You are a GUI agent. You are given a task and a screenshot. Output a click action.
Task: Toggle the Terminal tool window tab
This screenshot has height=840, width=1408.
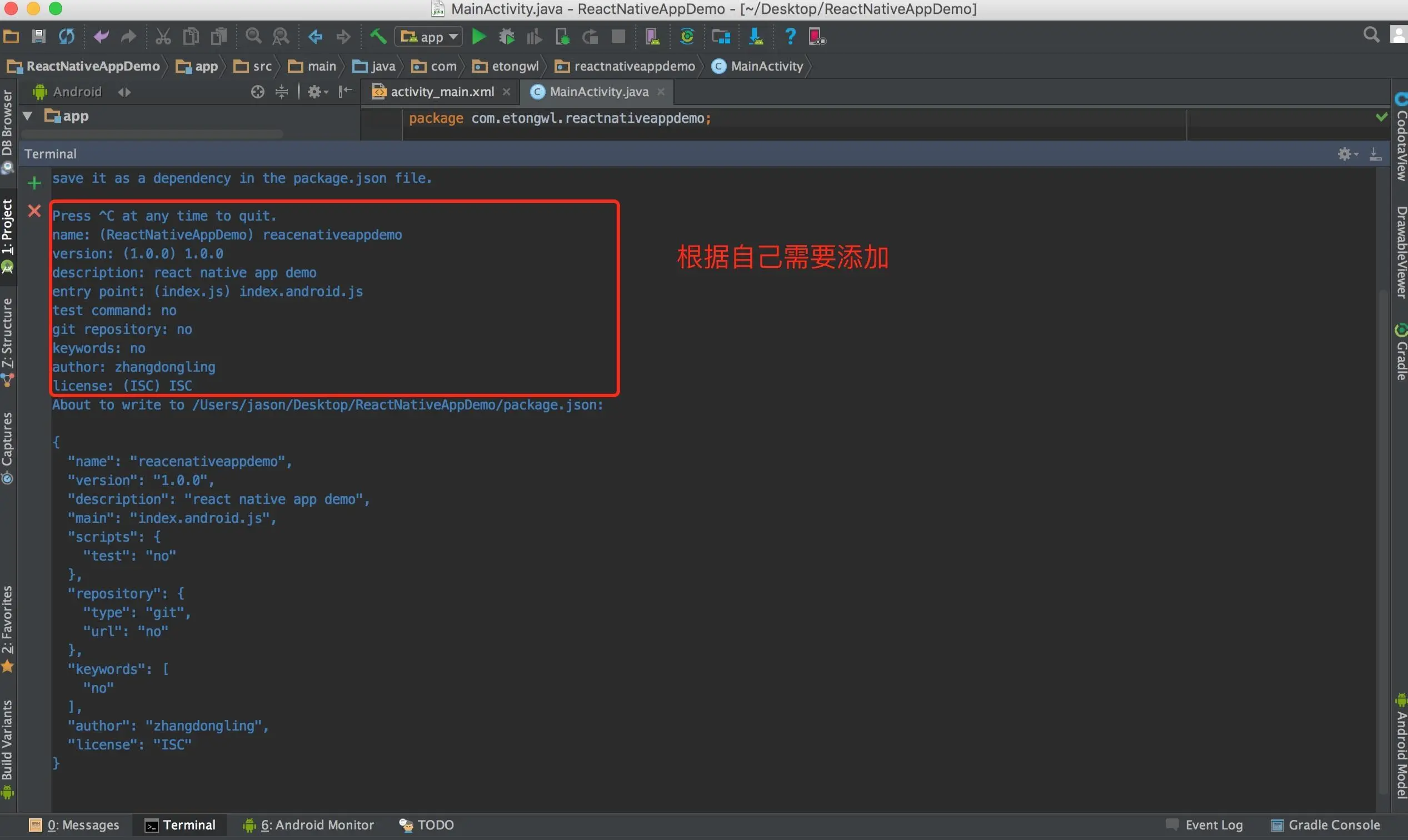(180, 826)
